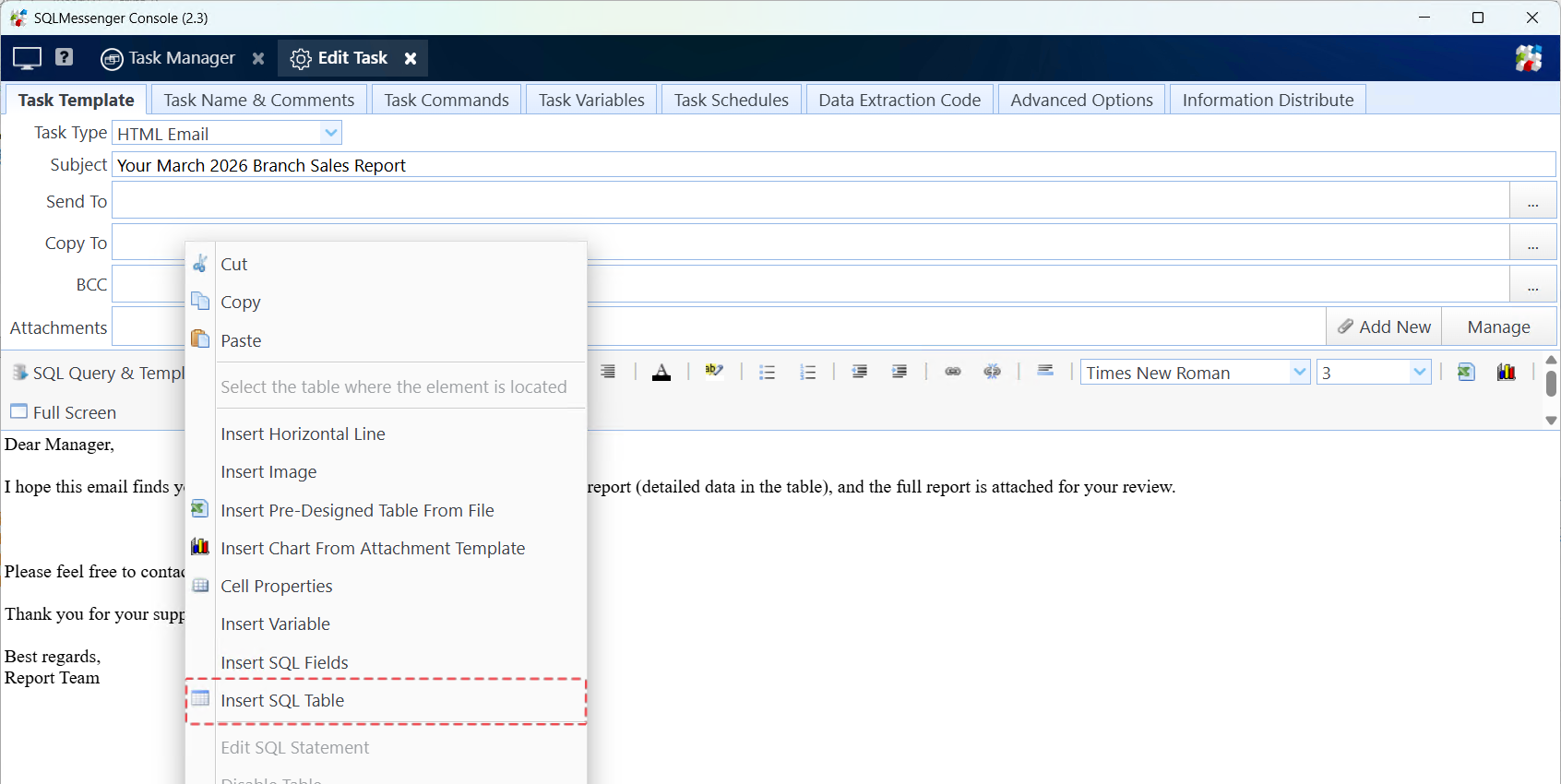The height and width of the screenshot is (784, 1561).
Task: Close the Task Manager tab
Action: point(258,58)
